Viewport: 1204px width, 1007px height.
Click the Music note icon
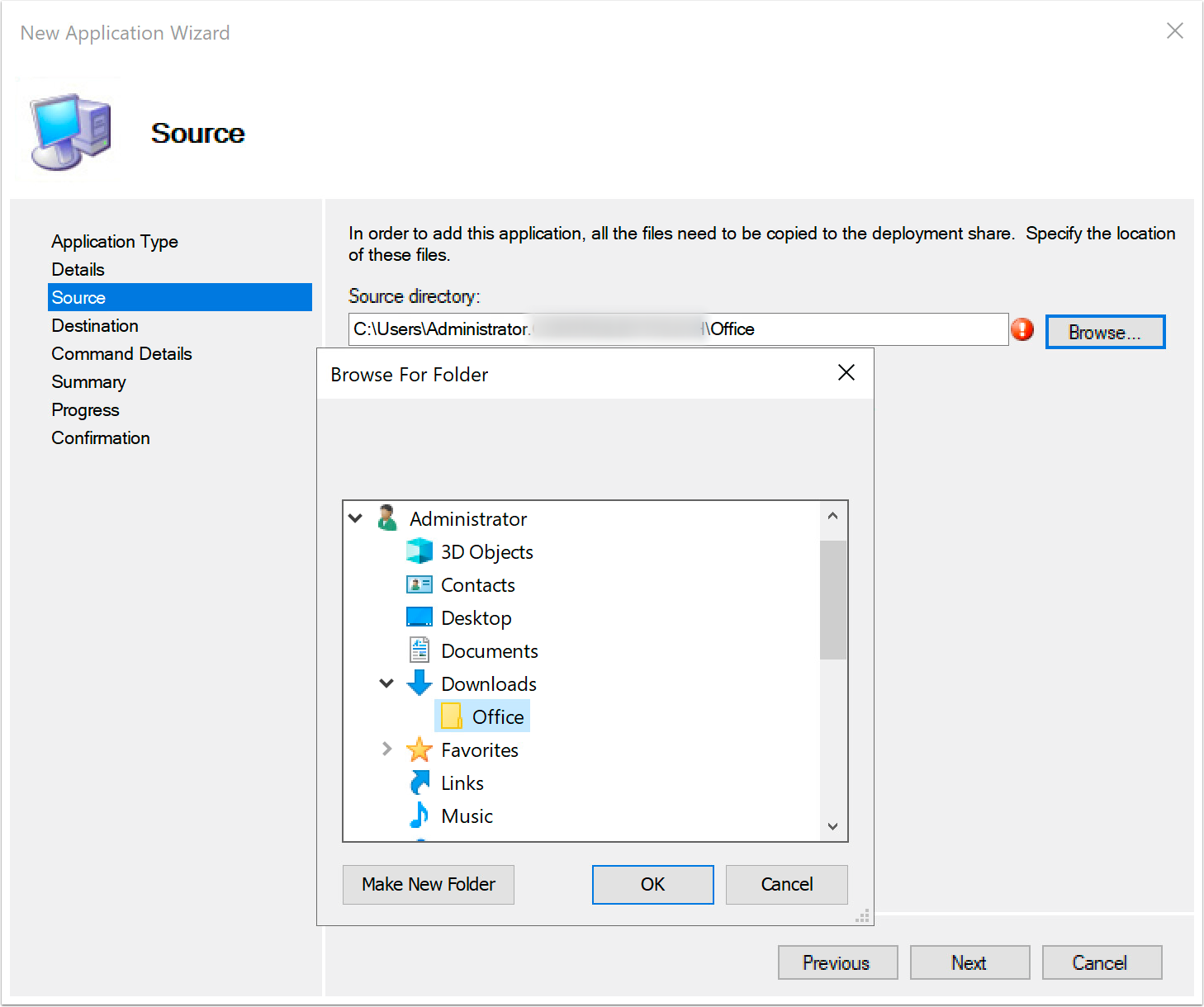tap(420, 815)
